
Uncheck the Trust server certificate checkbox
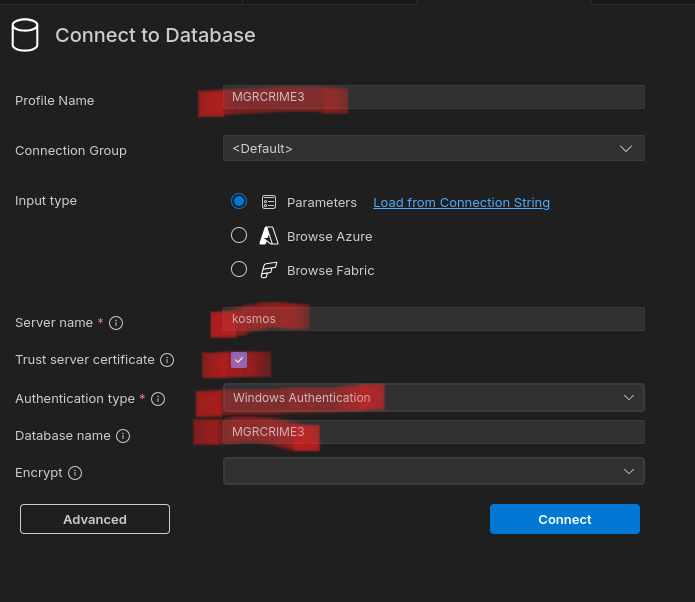[239, 360]
